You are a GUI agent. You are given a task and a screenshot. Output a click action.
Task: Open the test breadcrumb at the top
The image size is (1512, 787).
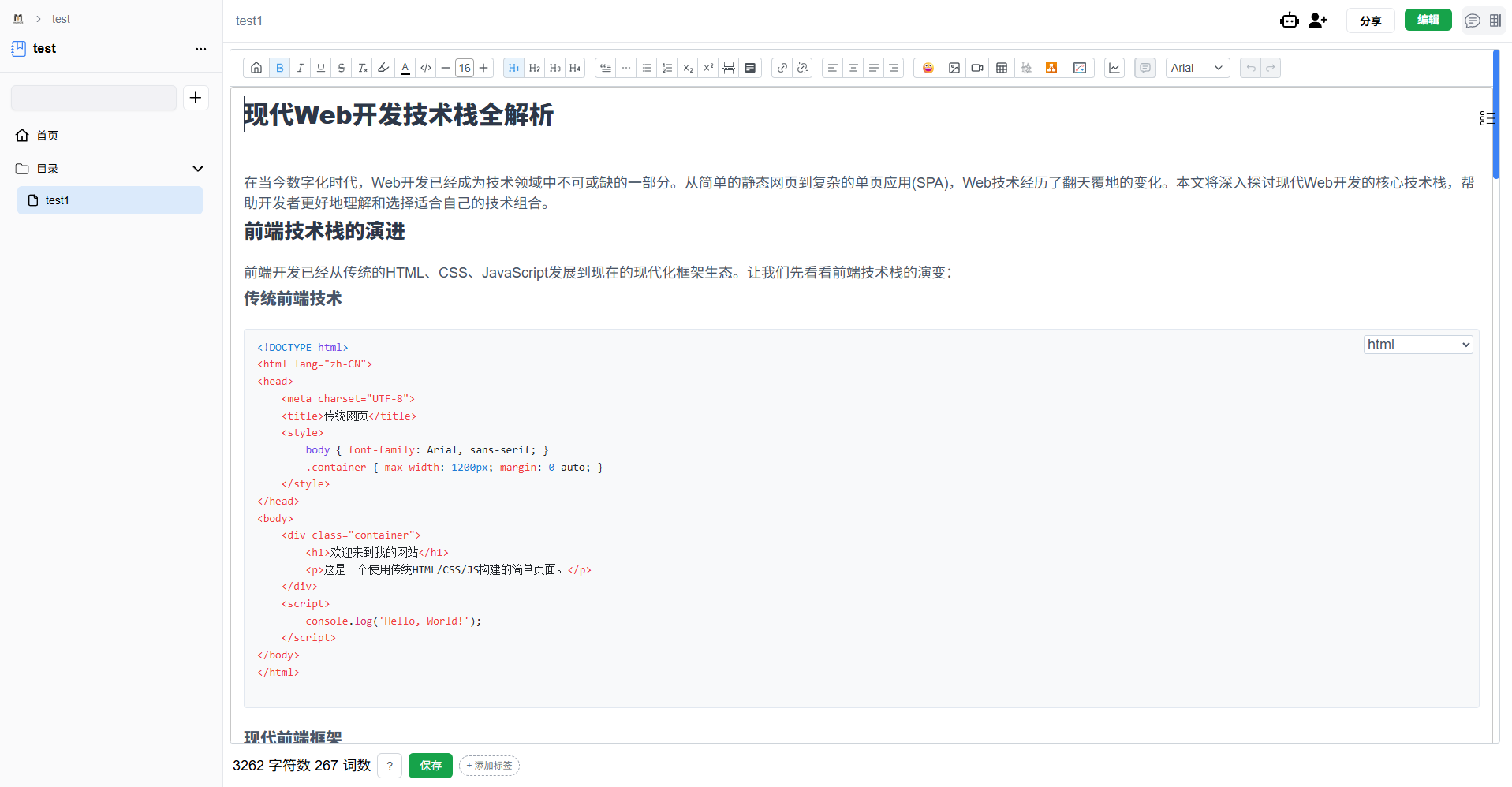click(x=61, y=18)
